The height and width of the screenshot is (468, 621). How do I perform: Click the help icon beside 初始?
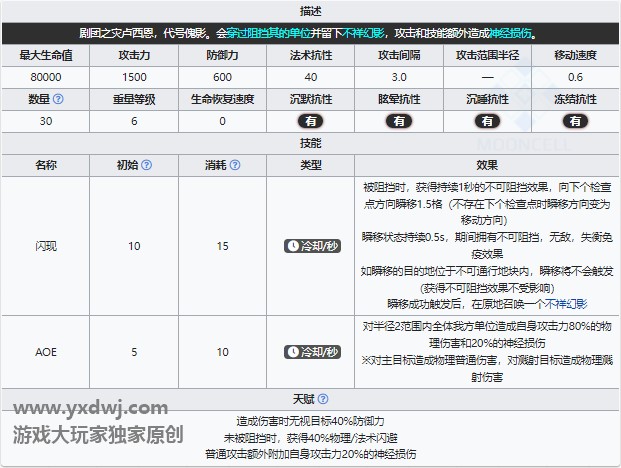coord(147,165)
